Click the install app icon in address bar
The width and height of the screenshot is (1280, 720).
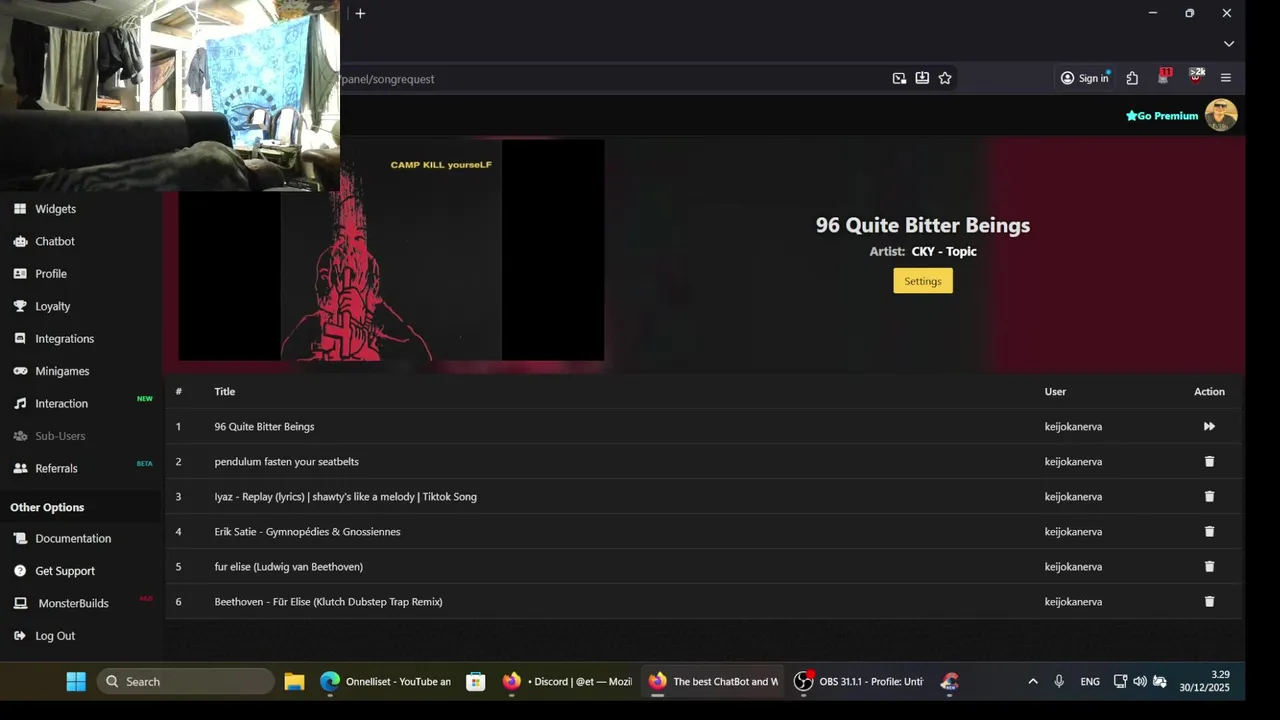922,78
